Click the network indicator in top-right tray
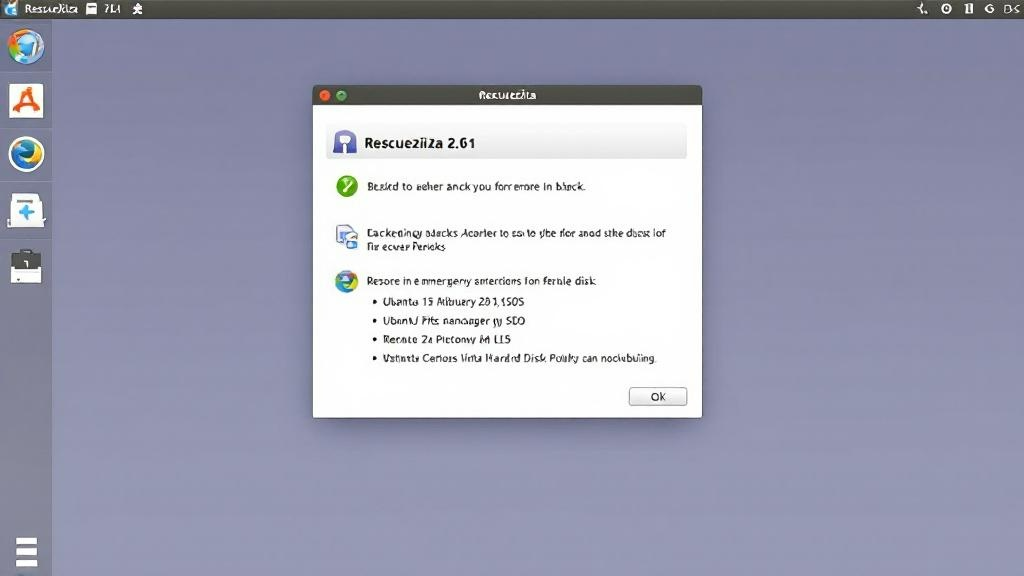The image size is (1024, 576). click(922, 8)
